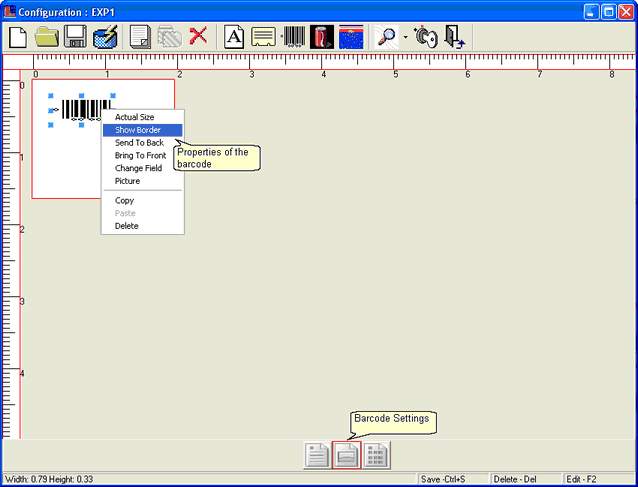Select the barcode tool in toolbar
Image resolution: width=638 pixels, height=487 pixels.
pos(293,37)
